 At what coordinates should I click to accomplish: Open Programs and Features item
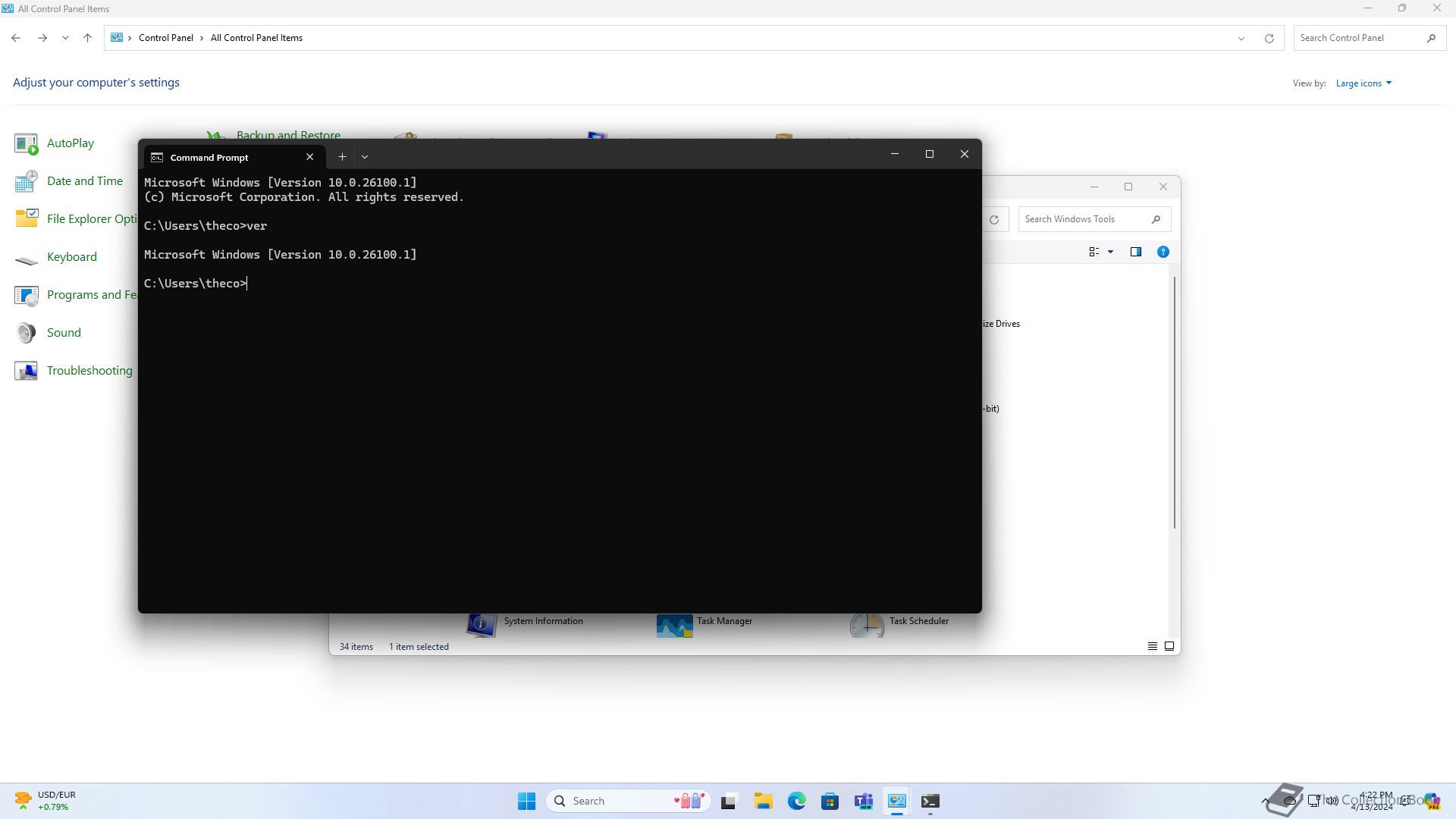(x=76, y=295)
